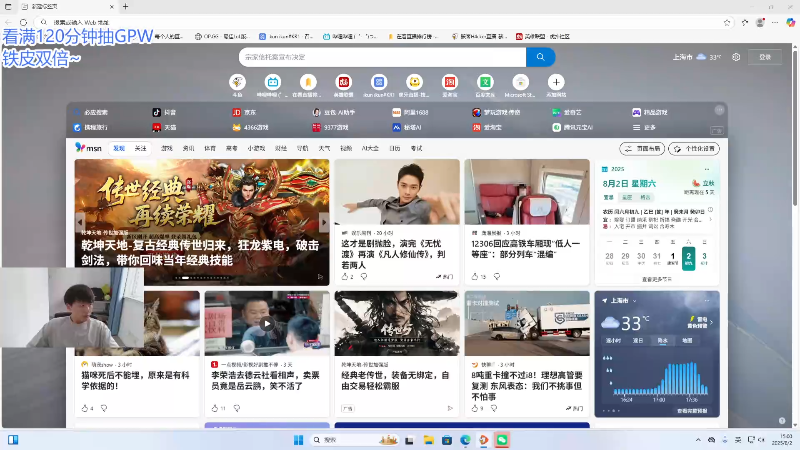Open the 天猫 shortcut link
This screenshot has width=800, height=450.
(x=164, y=128)
